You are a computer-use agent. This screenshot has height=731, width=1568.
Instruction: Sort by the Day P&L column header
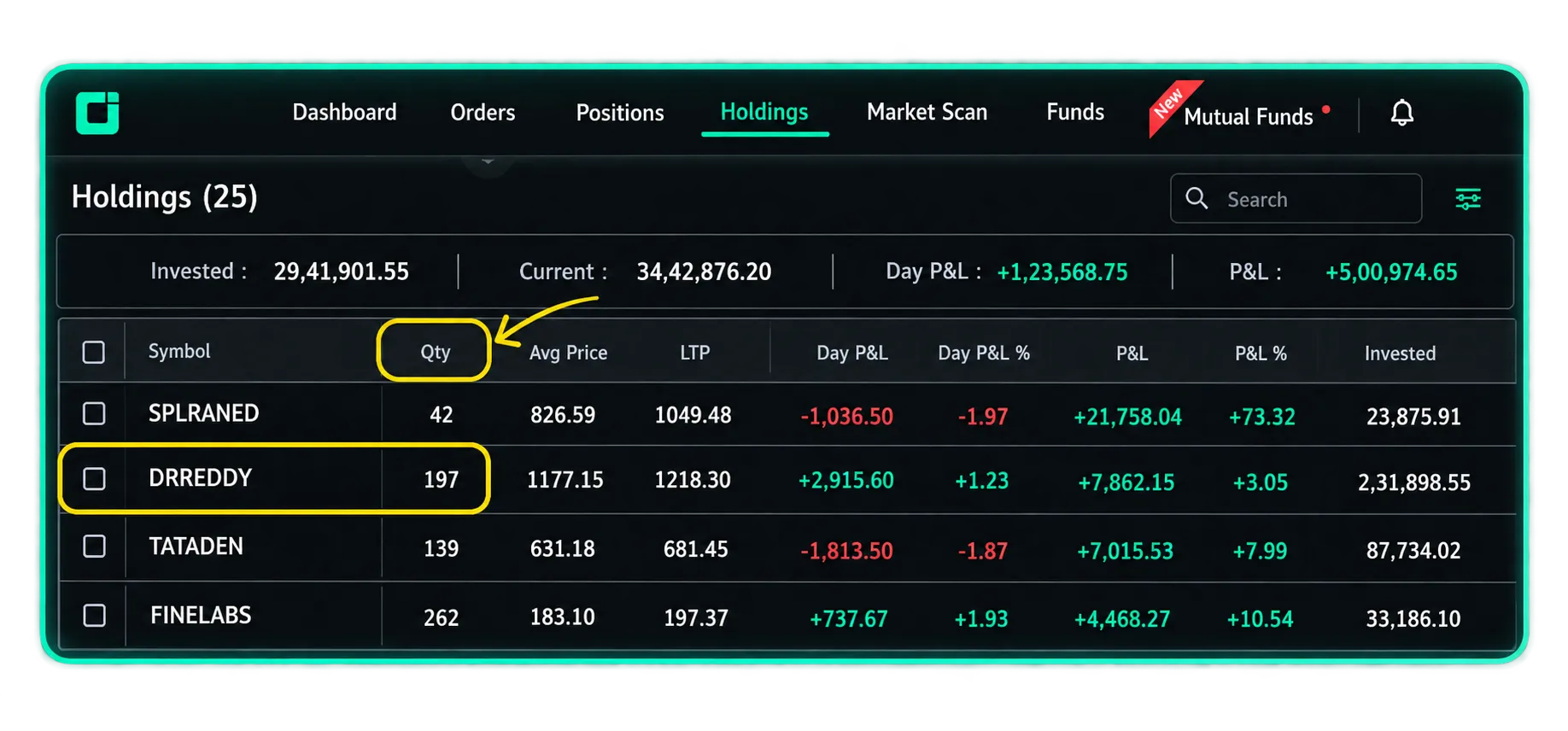coord(852,353)
